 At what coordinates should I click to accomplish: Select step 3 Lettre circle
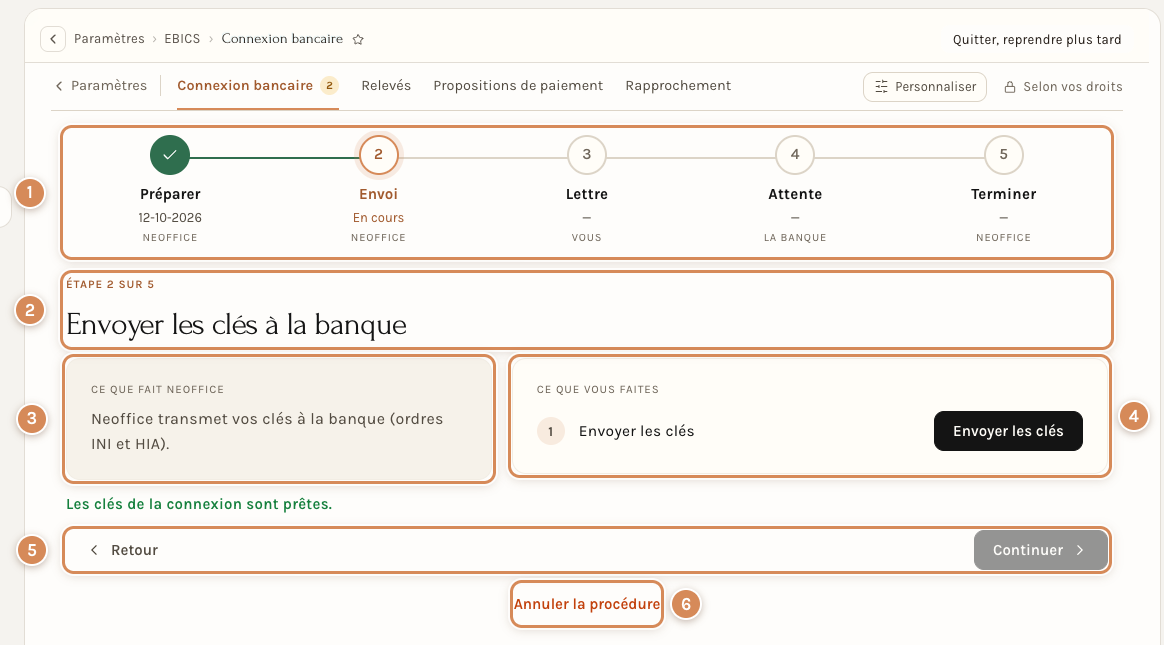pyautogui.click(x=586, y=154)
